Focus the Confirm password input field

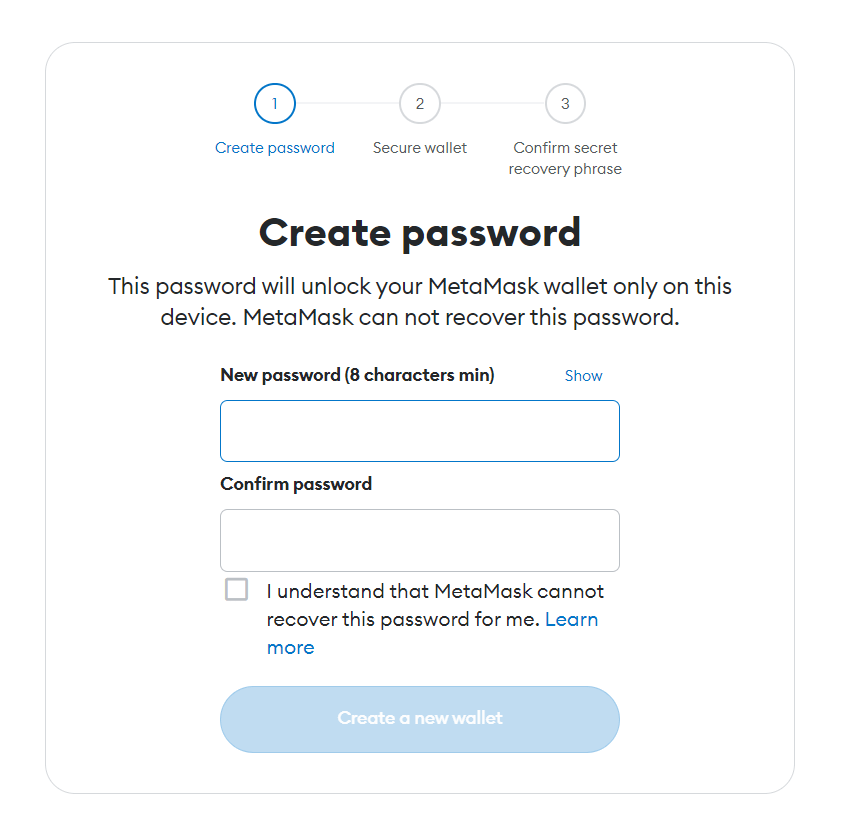(x=420, y=540)
